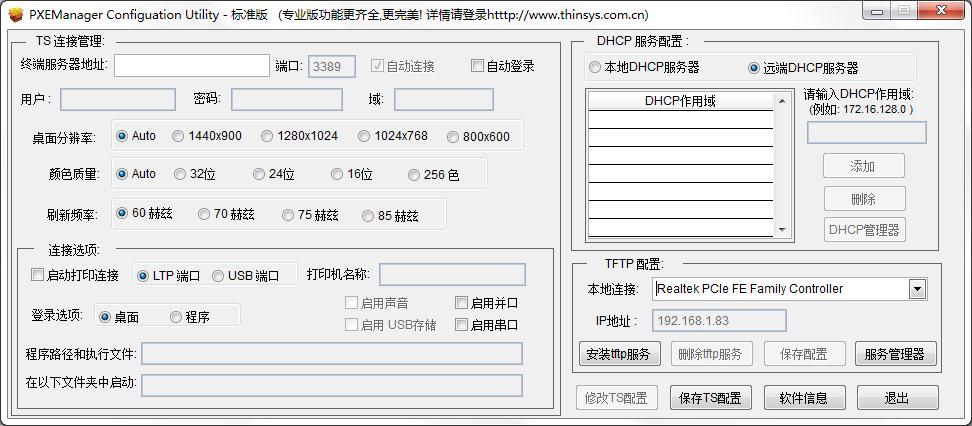The height and width of the screenshot is (426, 972).
Task: Click the IP地址 field showing 192.168.1.83
Action: 719,321
